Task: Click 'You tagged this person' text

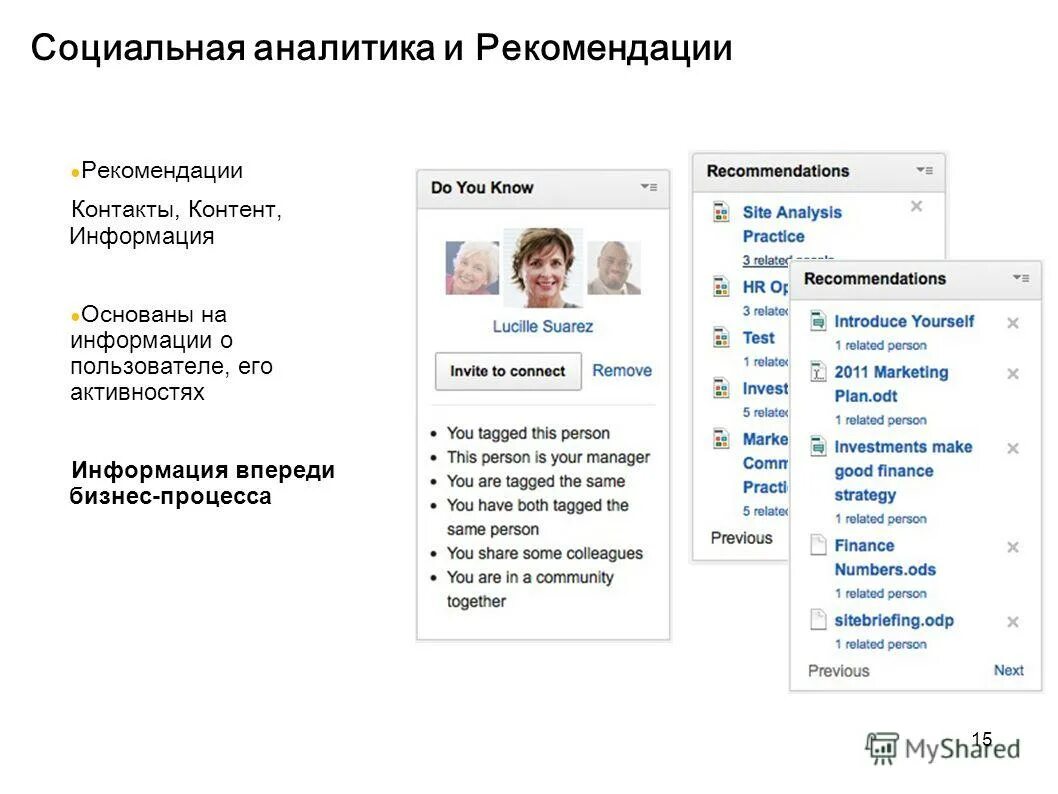Action: [x=528, y=433]
